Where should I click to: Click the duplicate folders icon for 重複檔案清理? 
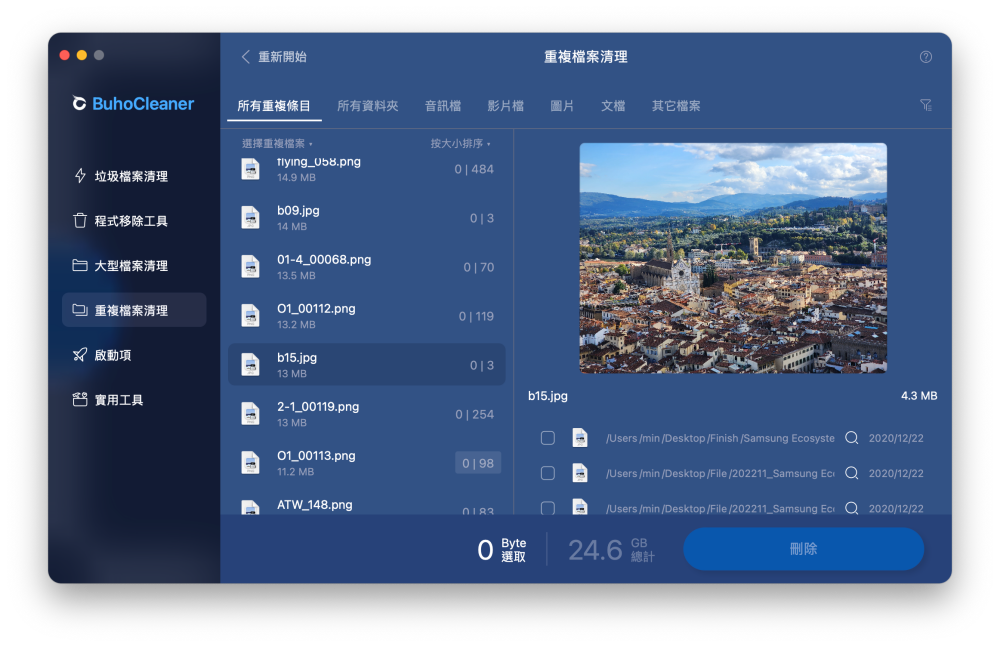coord(80,310)
